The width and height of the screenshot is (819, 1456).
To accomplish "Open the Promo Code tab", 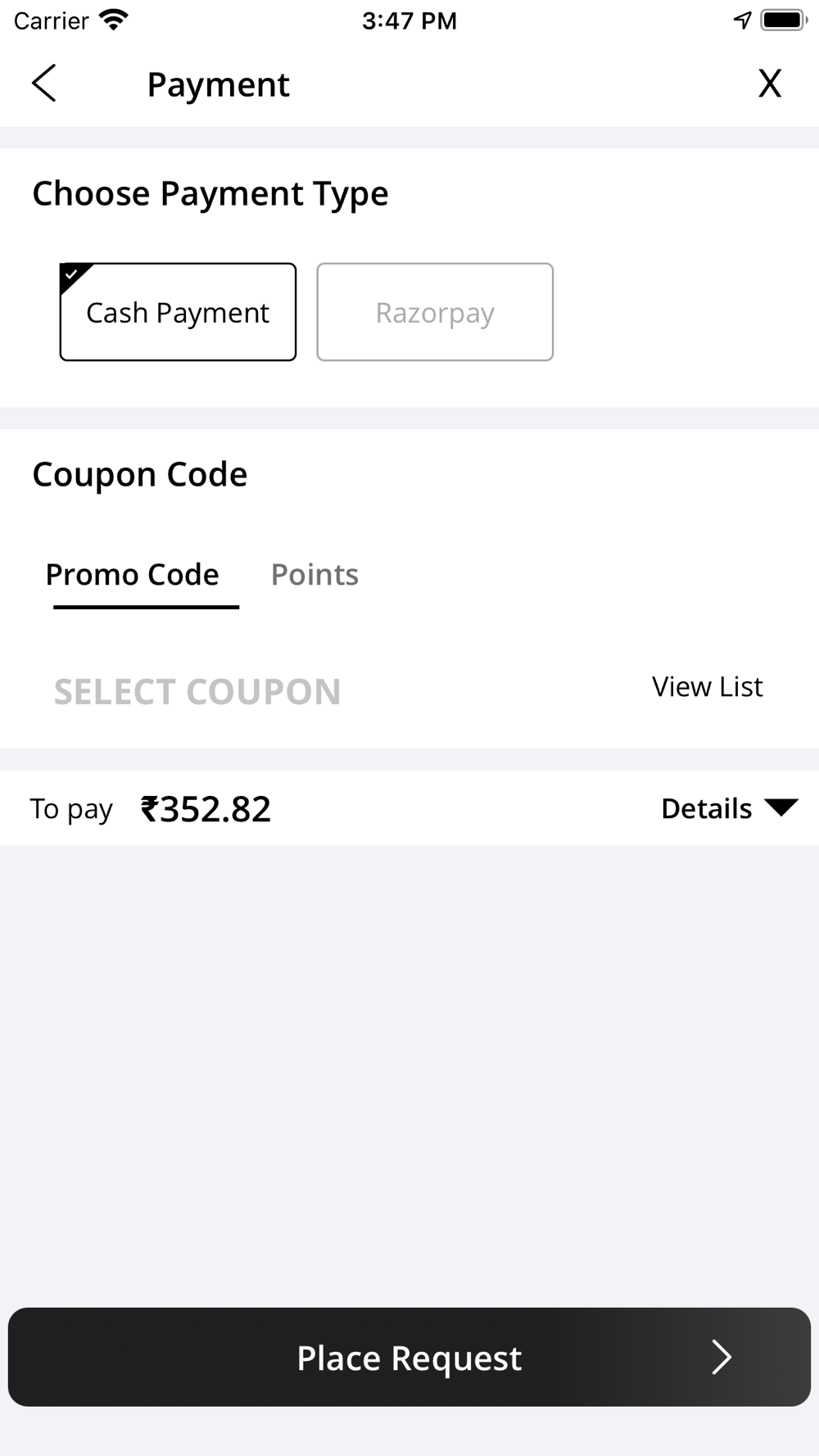I will 132,575.
